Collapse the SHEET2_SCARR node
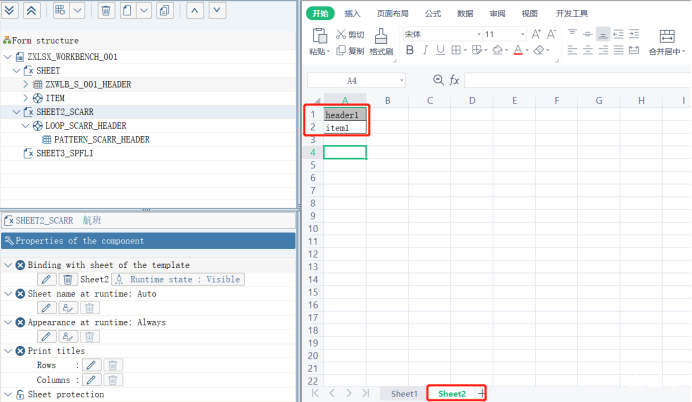692x402 pixels. point(16,112)
